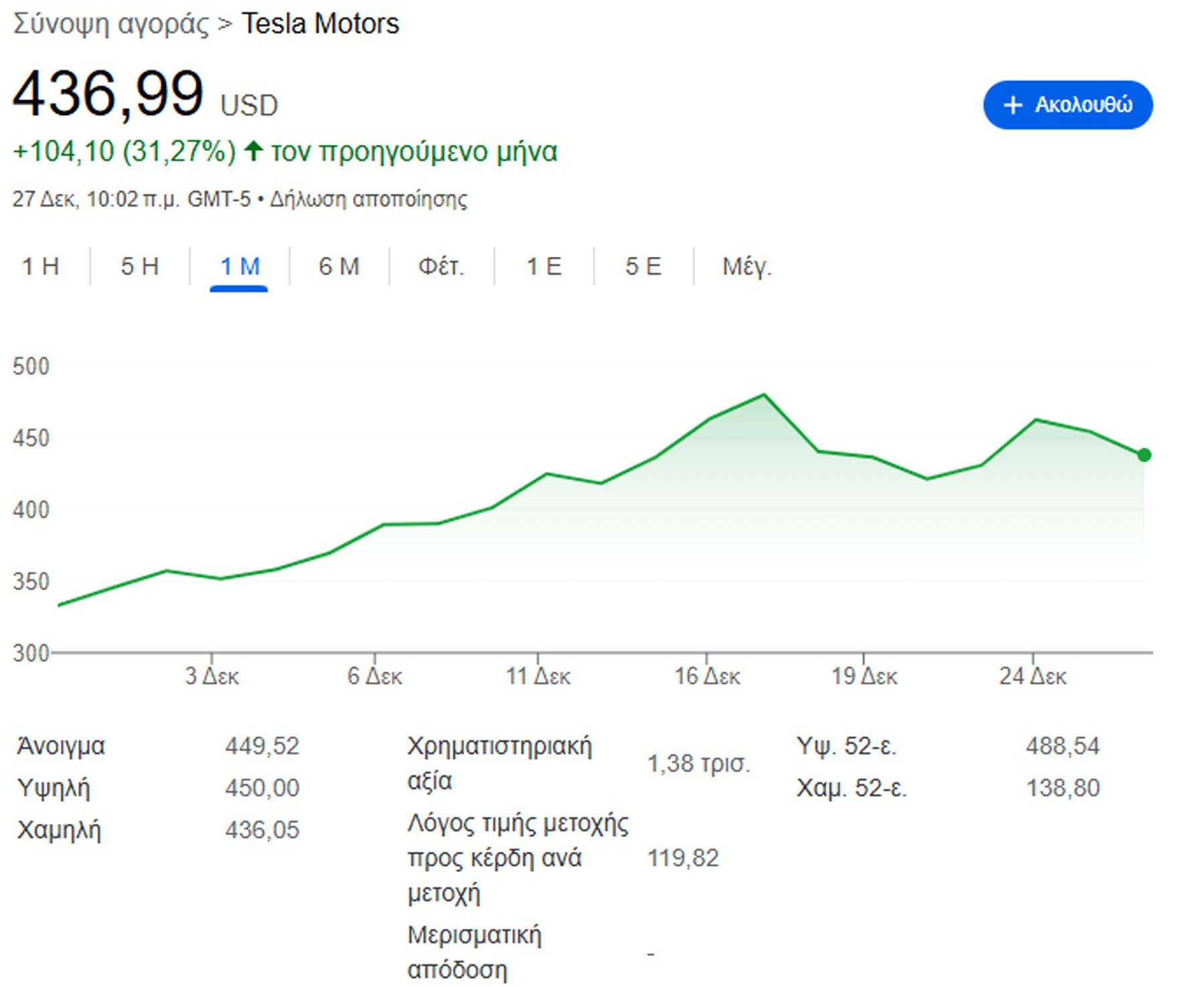Viewport: 1204px width, 987px height.
Task: Click the Σύνοψη αγοράς breadcrumb link
Action: tap(111, 24)
